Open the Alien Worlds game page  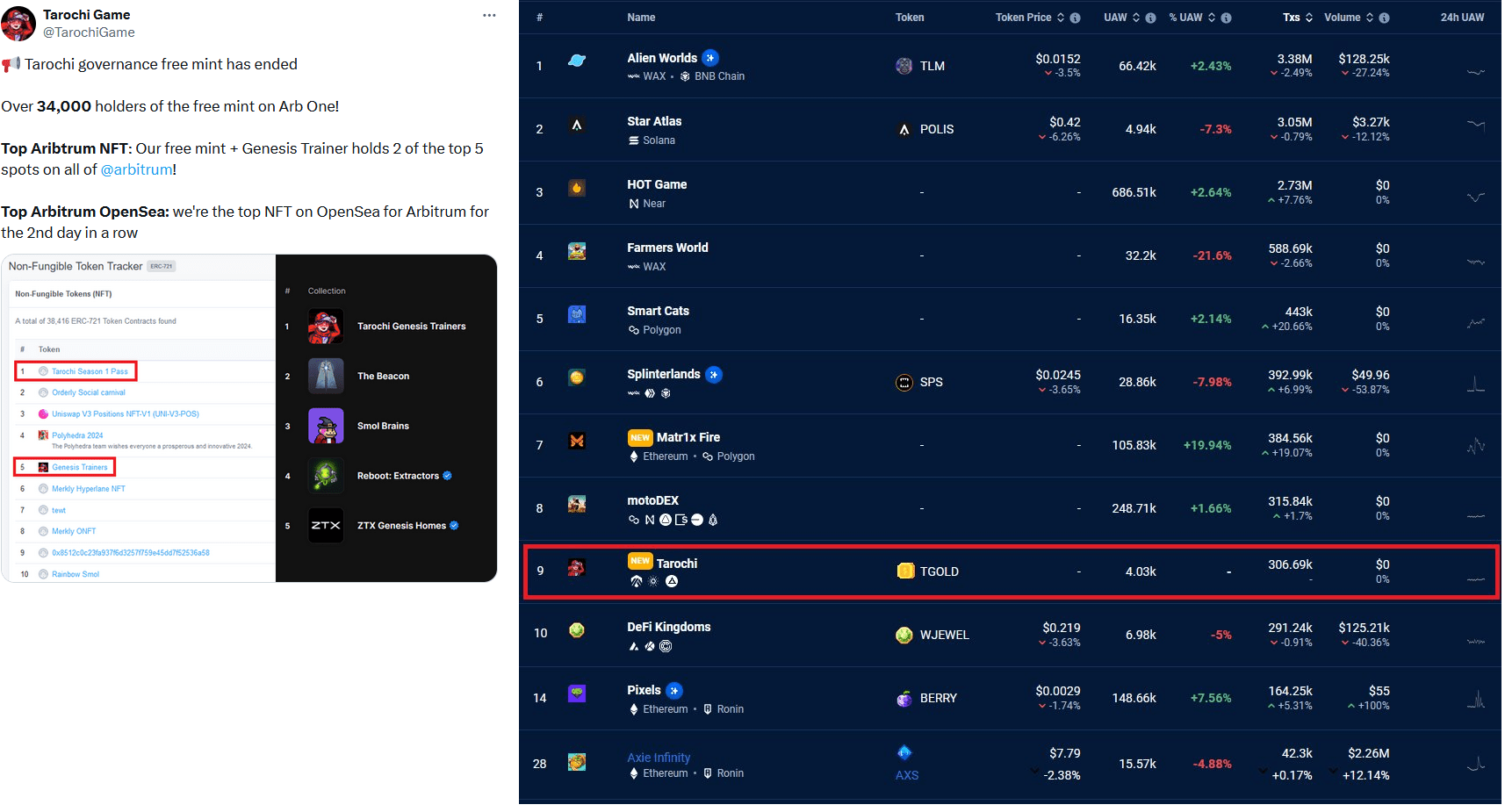click(x=662, y=58)
